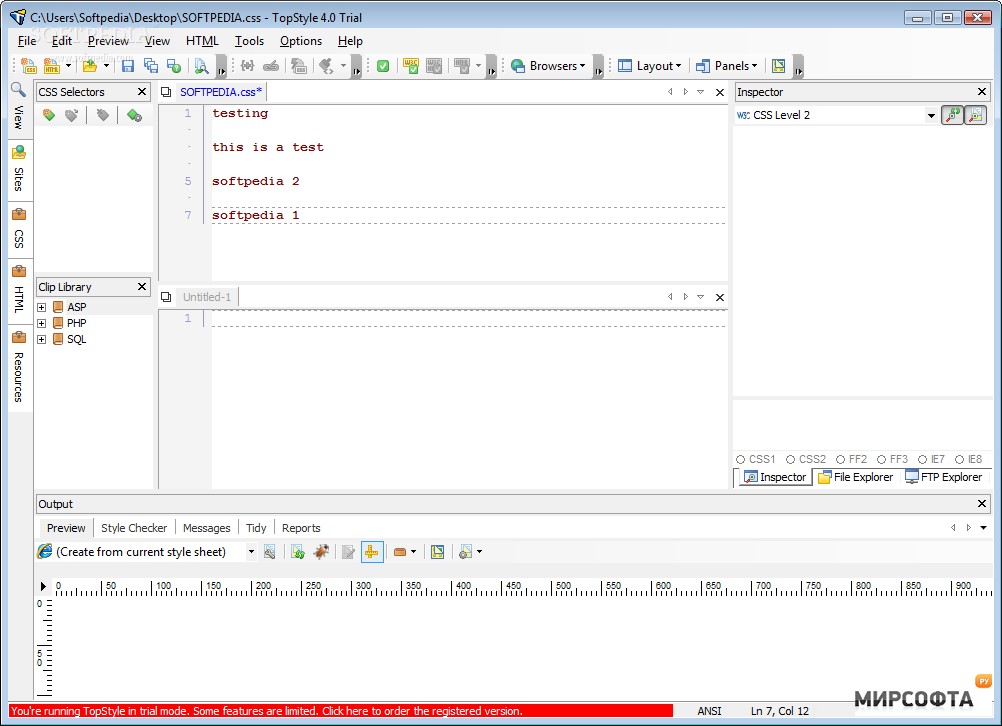
Task: Click the trial mode order link
Action: click(x=341, y=711)
